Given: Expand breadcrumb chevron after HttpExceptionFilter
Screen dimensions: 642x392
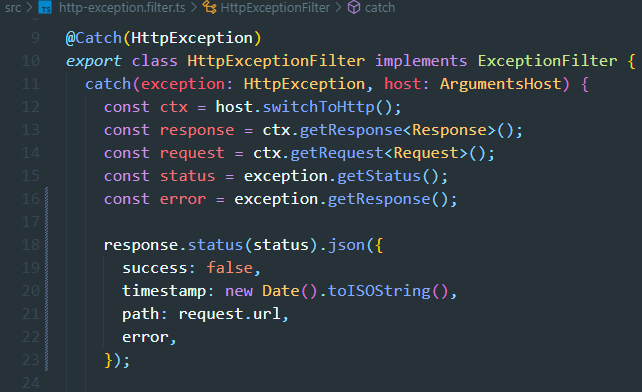Looking at the screenshot, I should (338, 8).
